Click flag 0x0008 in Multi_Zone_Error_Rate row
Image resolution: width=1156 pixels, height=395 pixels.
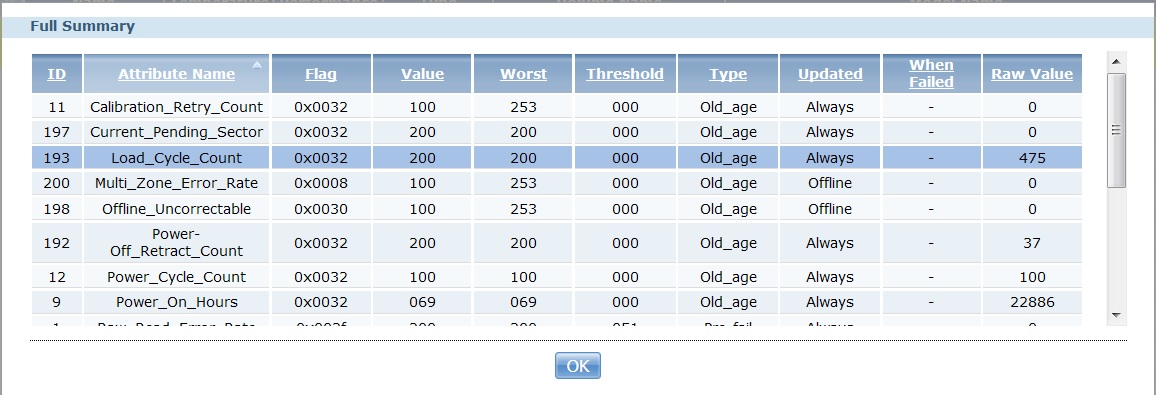click(321, 183)
